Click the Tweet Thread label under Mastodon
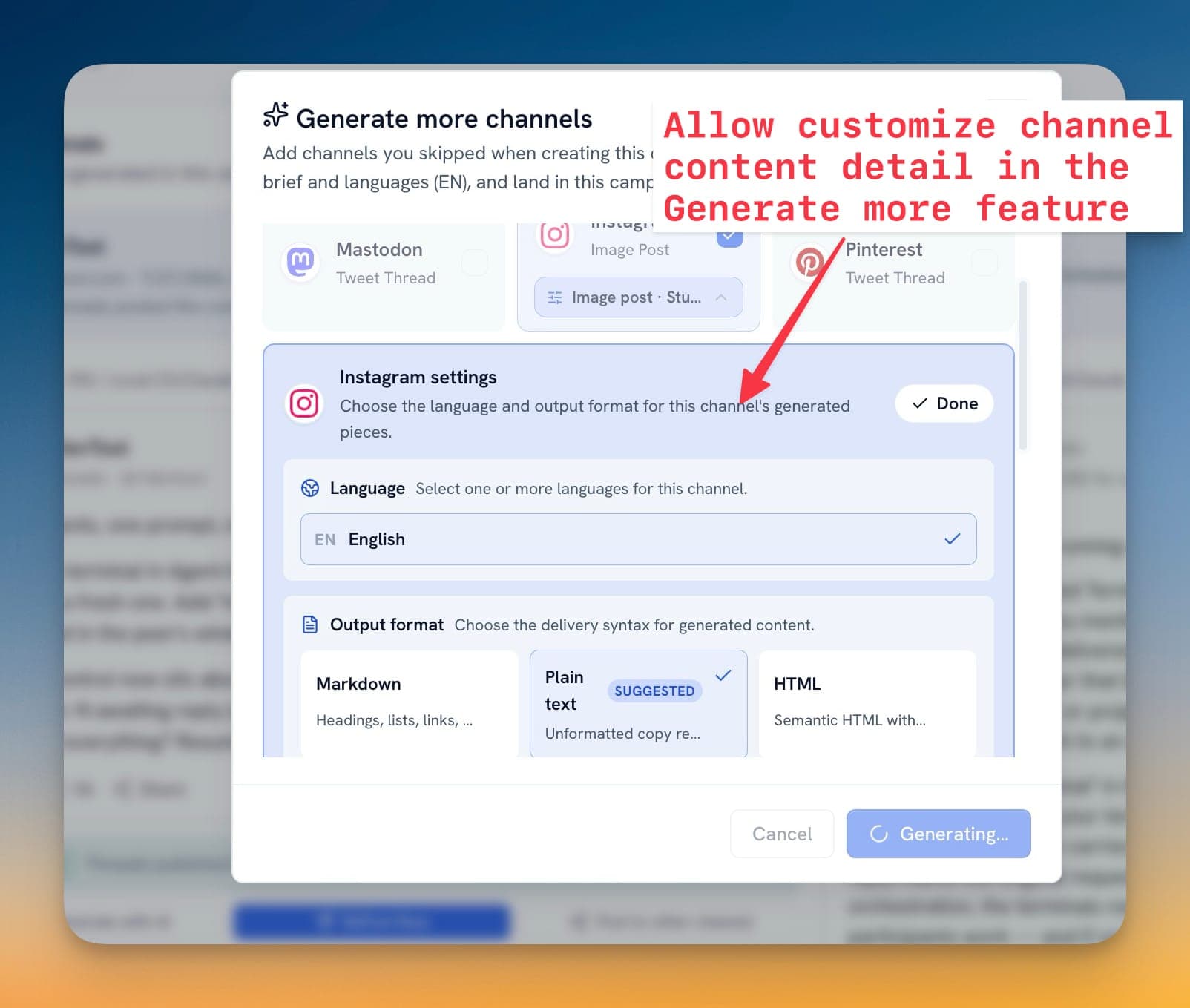This screenshot has width=1190, height=1008. [386, 277]
